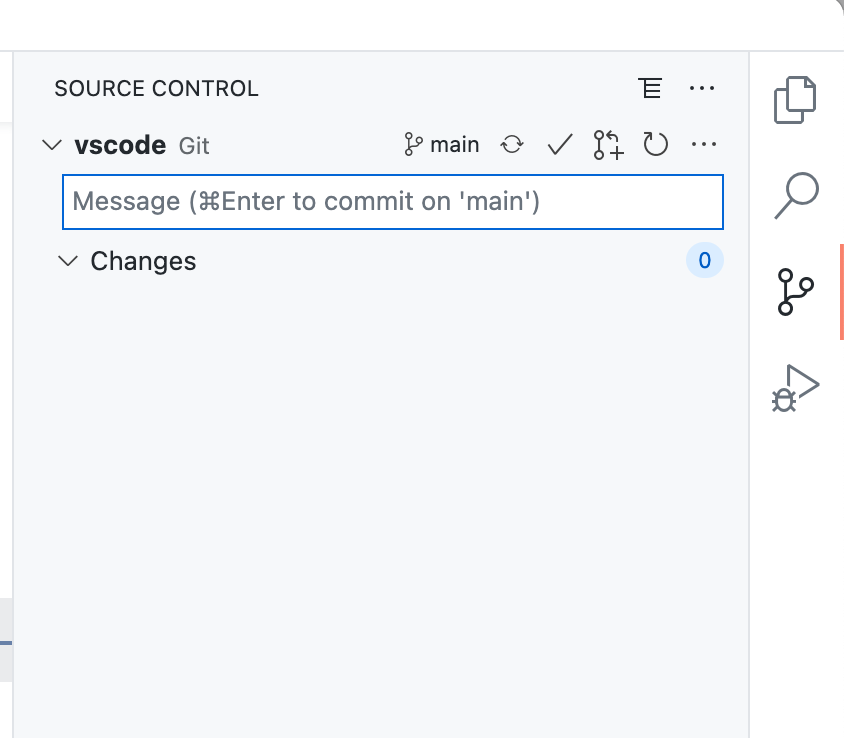Click the Commit checkmark icon

pyautogui.click(x=560, y=144)
